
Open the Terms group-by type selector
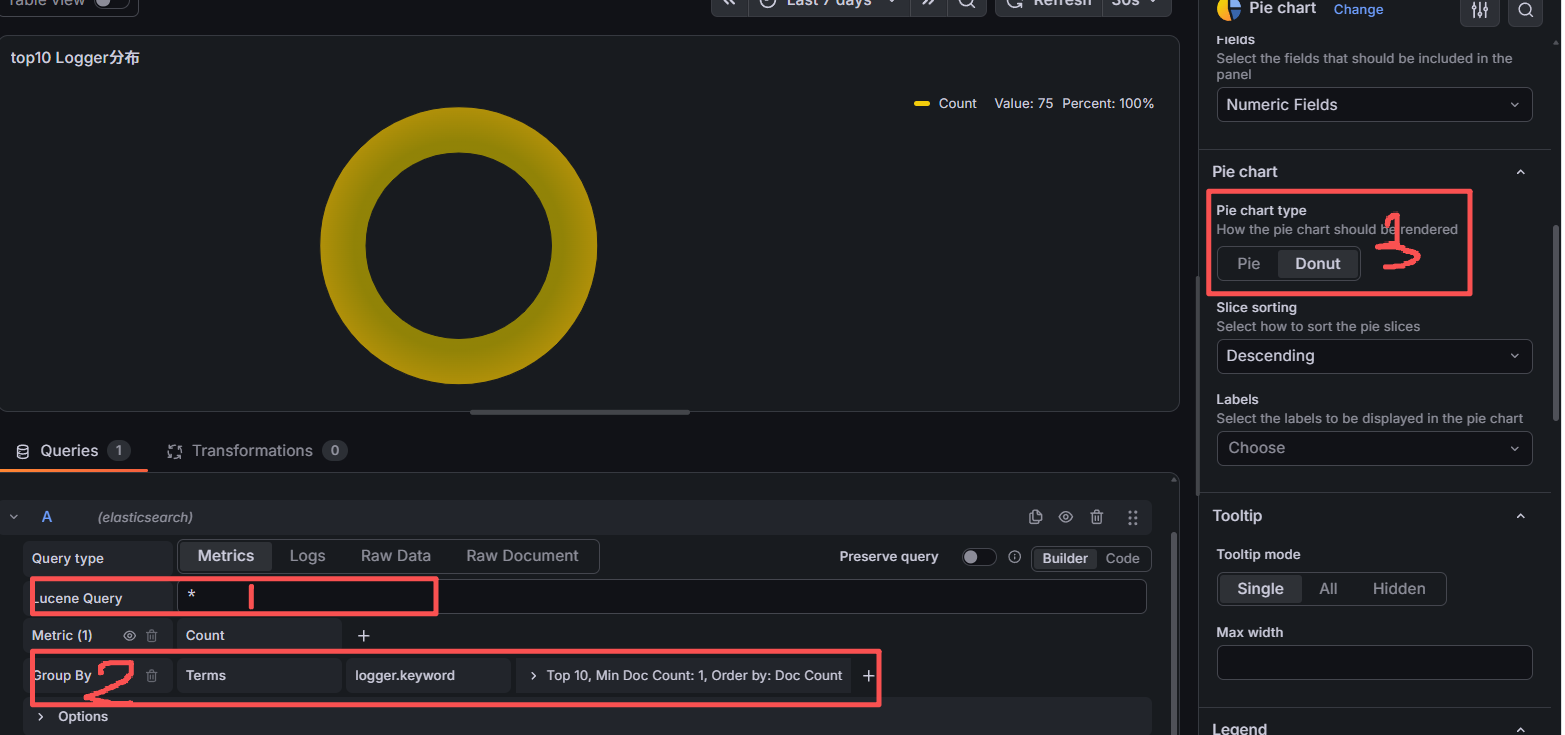259,675
